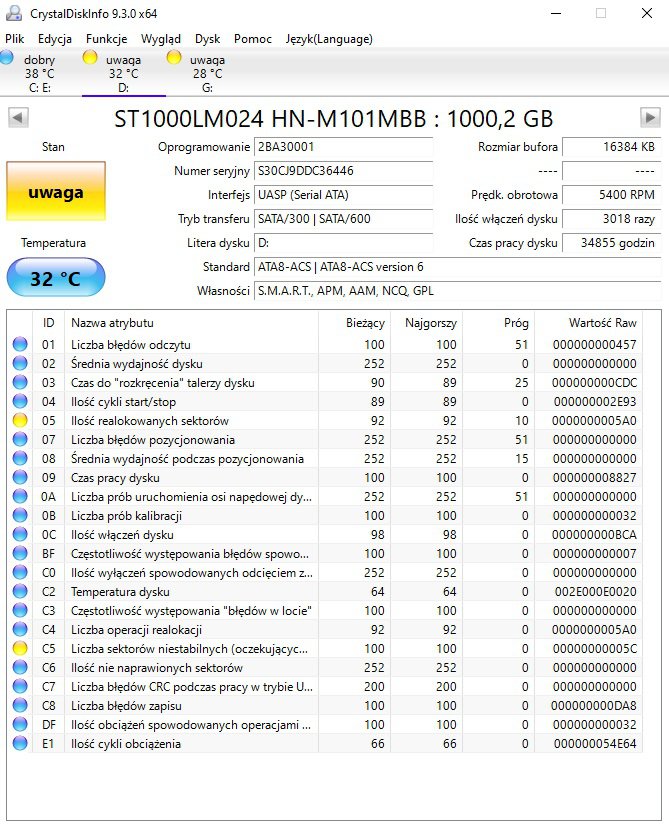
Task: Go to the previous disk with left arrow
Action: [18, 117]
